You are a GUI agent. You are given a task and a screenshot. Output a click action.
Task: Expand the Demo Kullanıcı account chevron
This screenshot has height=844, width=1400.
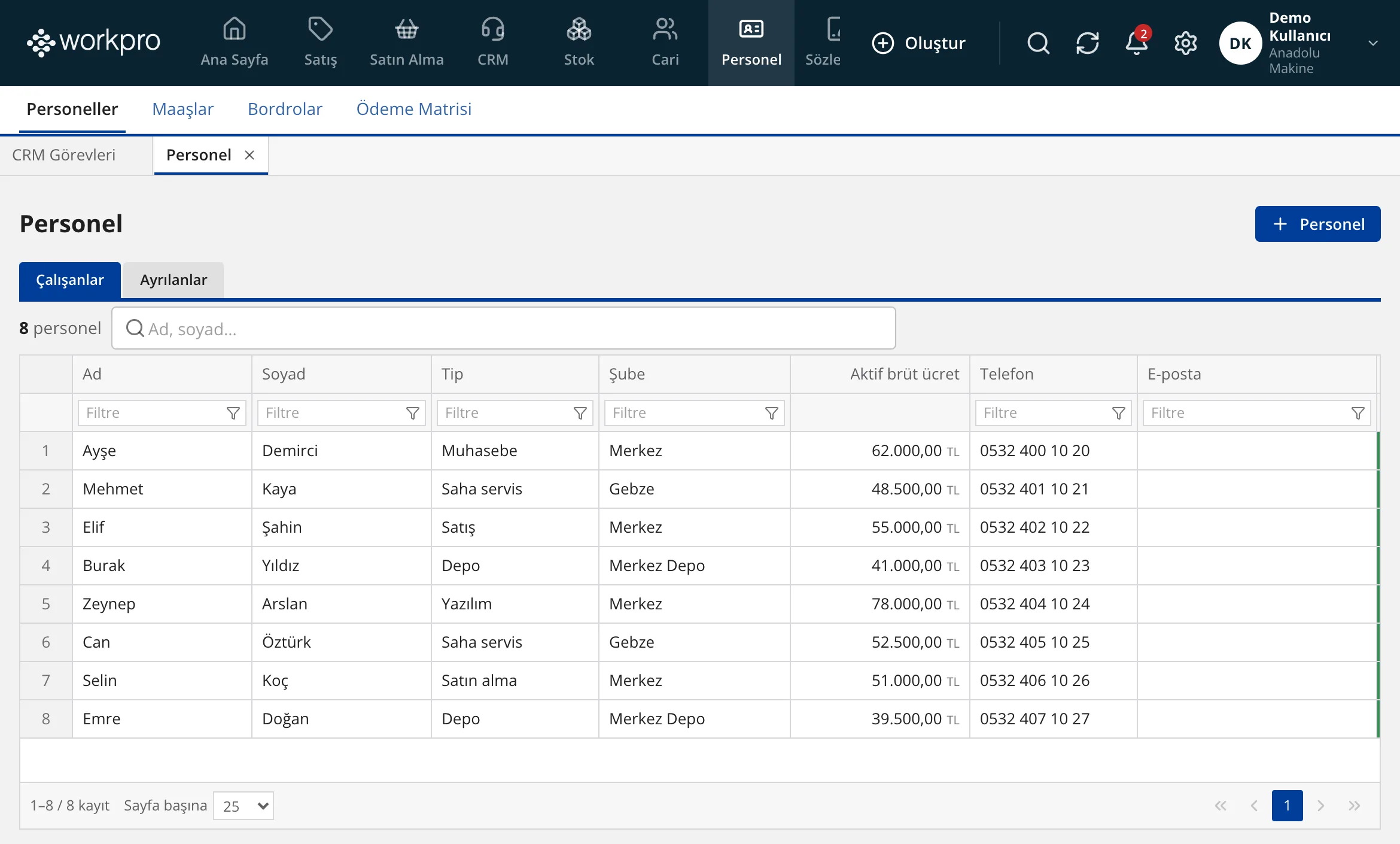point(1373,43)
